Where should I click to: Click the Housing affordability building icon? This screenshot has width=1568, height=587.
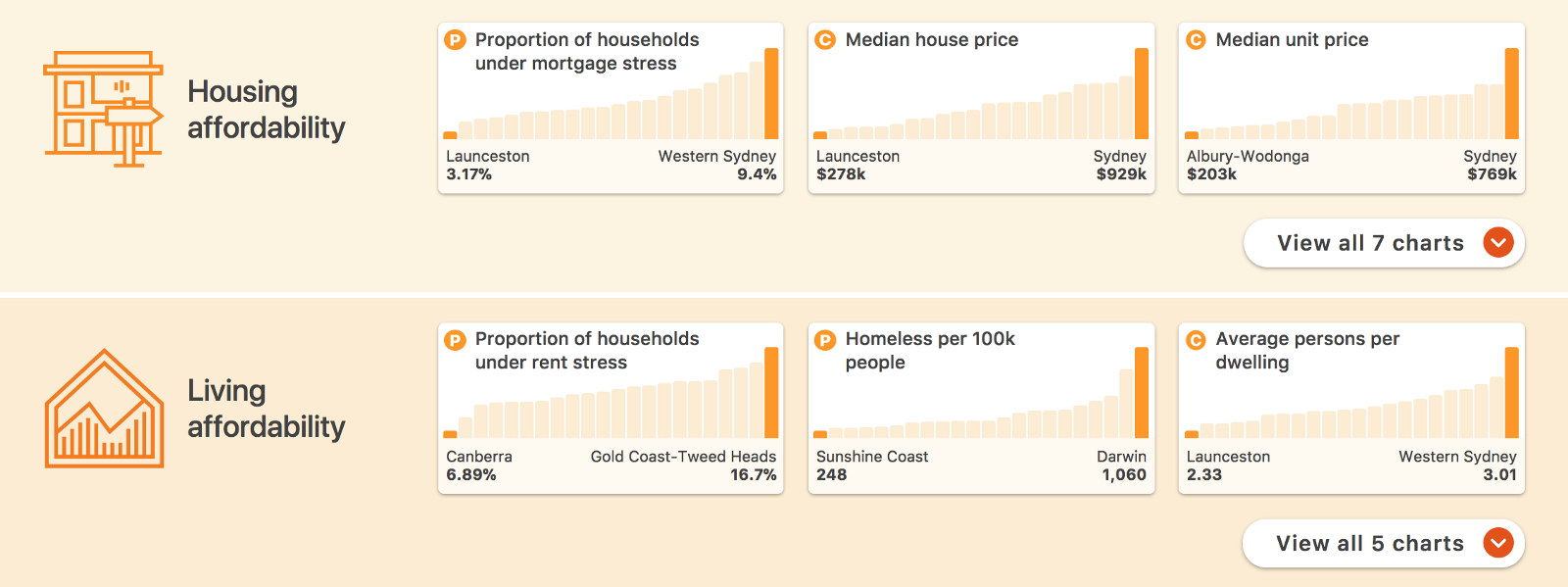coord(103,109)
